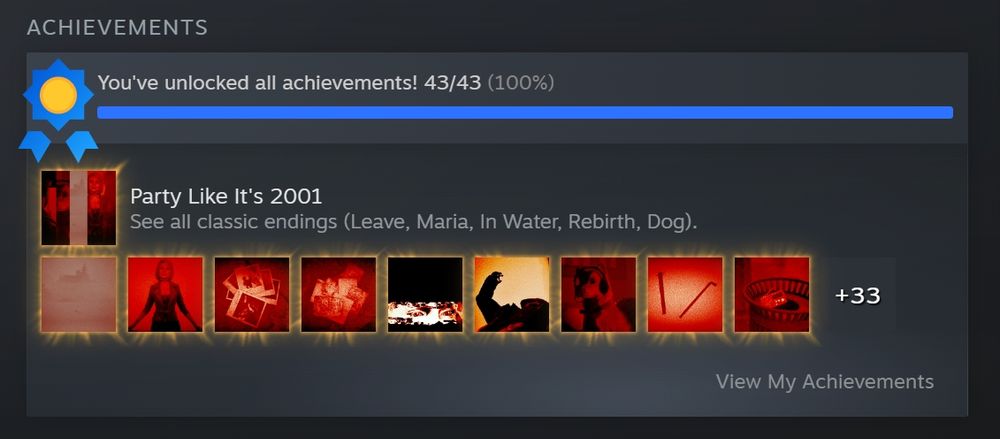
Task: Select the white-outlined scattered photographs achievement icon
Action: 252,294
